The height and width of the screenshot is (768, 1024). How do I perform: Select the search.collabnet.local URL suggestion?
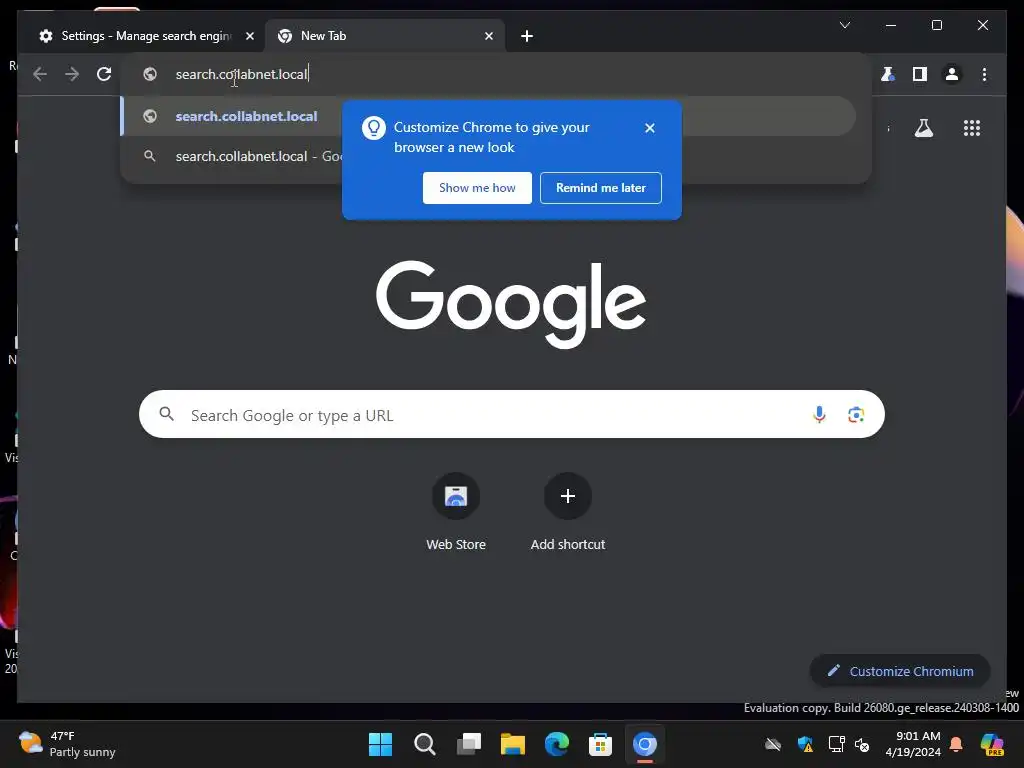point(488,116)
